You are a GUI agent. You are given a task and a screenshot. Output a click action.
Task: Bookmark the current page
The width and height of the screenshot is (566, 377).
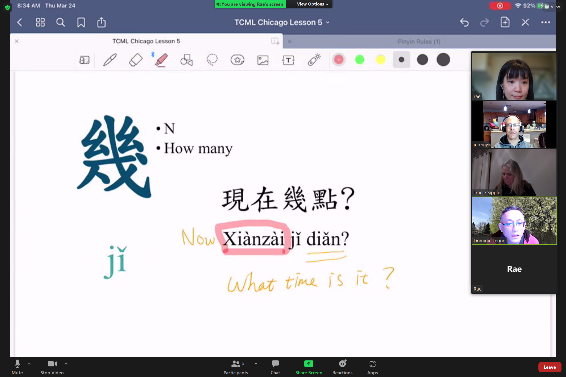81,22
